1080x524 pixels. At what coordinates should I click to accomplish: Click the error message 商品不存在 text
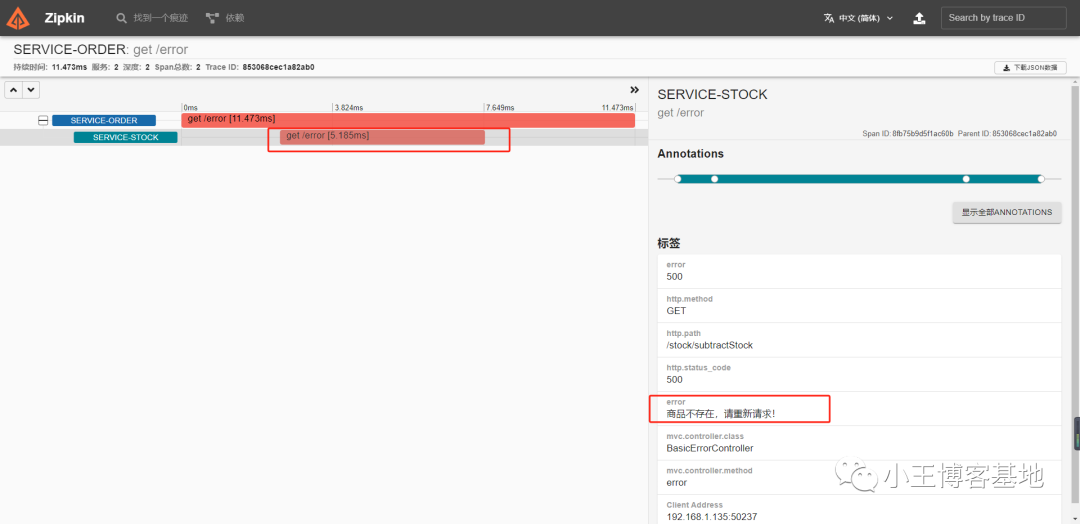[720, 414]
